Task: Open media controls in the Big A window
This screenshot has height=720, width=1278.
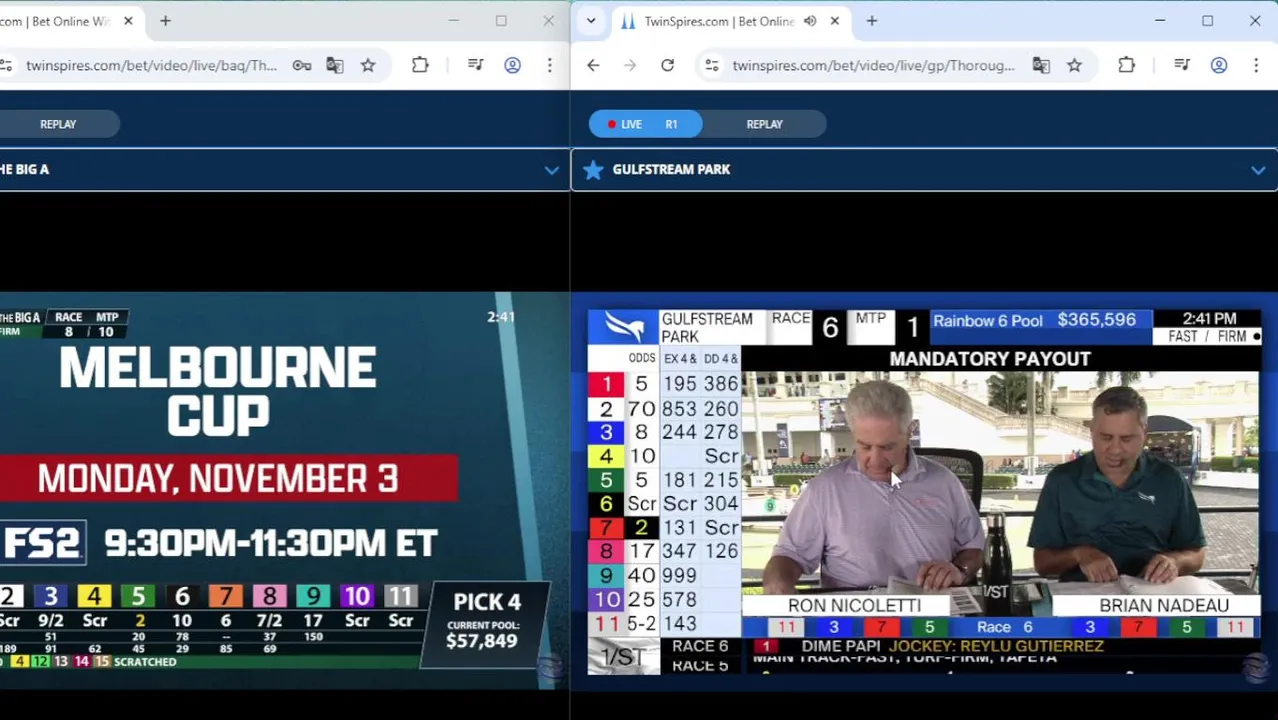Action: (475, 65)
